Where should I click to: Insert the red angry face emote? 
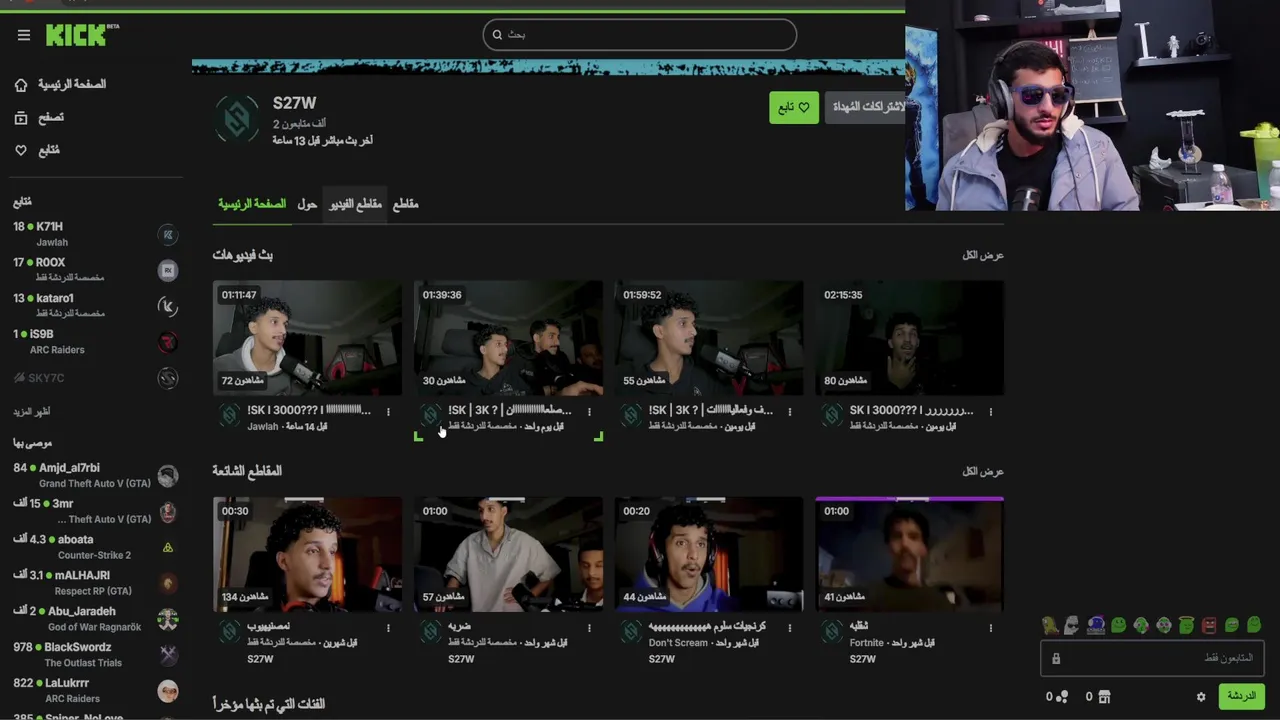(x=1209, y=626)
